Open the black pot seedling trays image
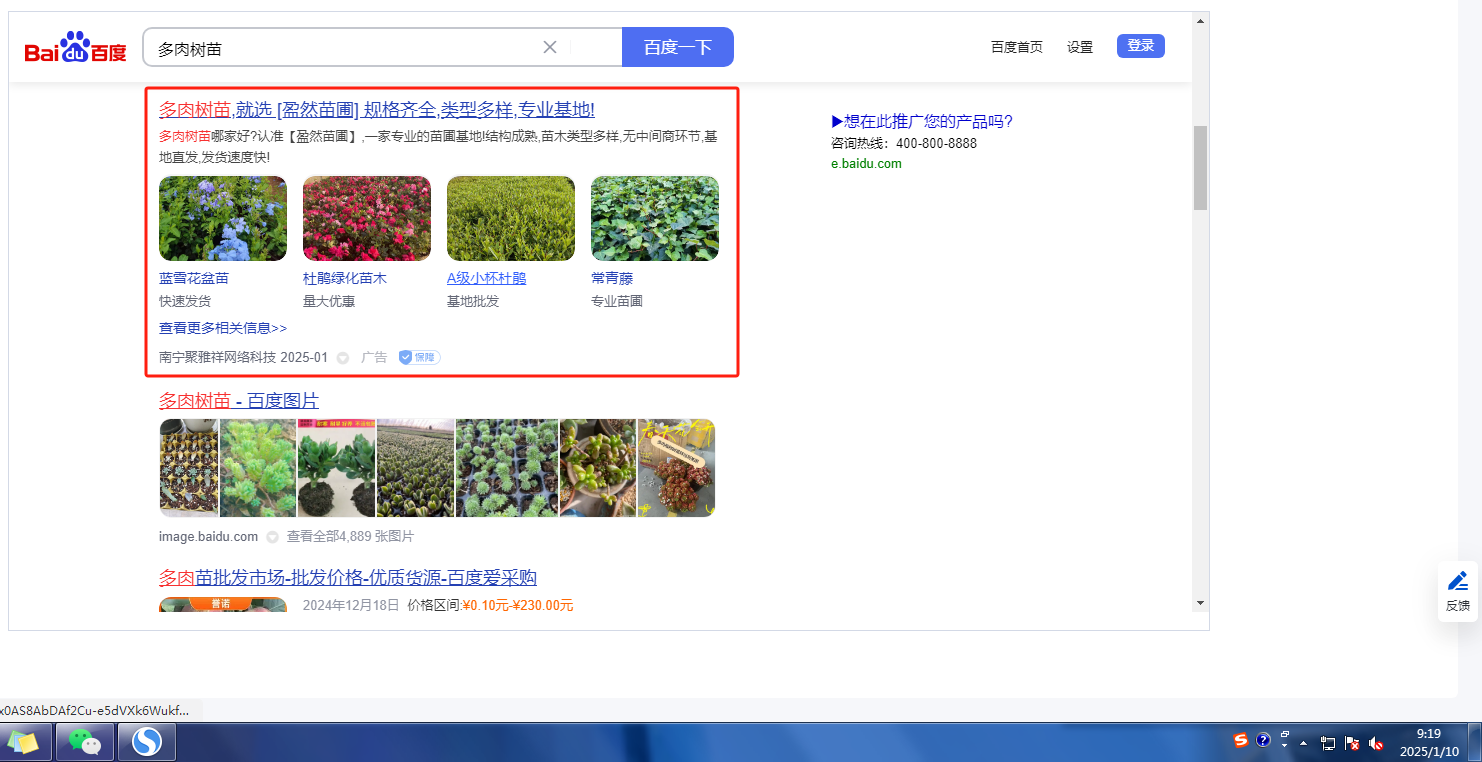The height and width of the screenshot is (762, 1482). (x=507, y=468)
